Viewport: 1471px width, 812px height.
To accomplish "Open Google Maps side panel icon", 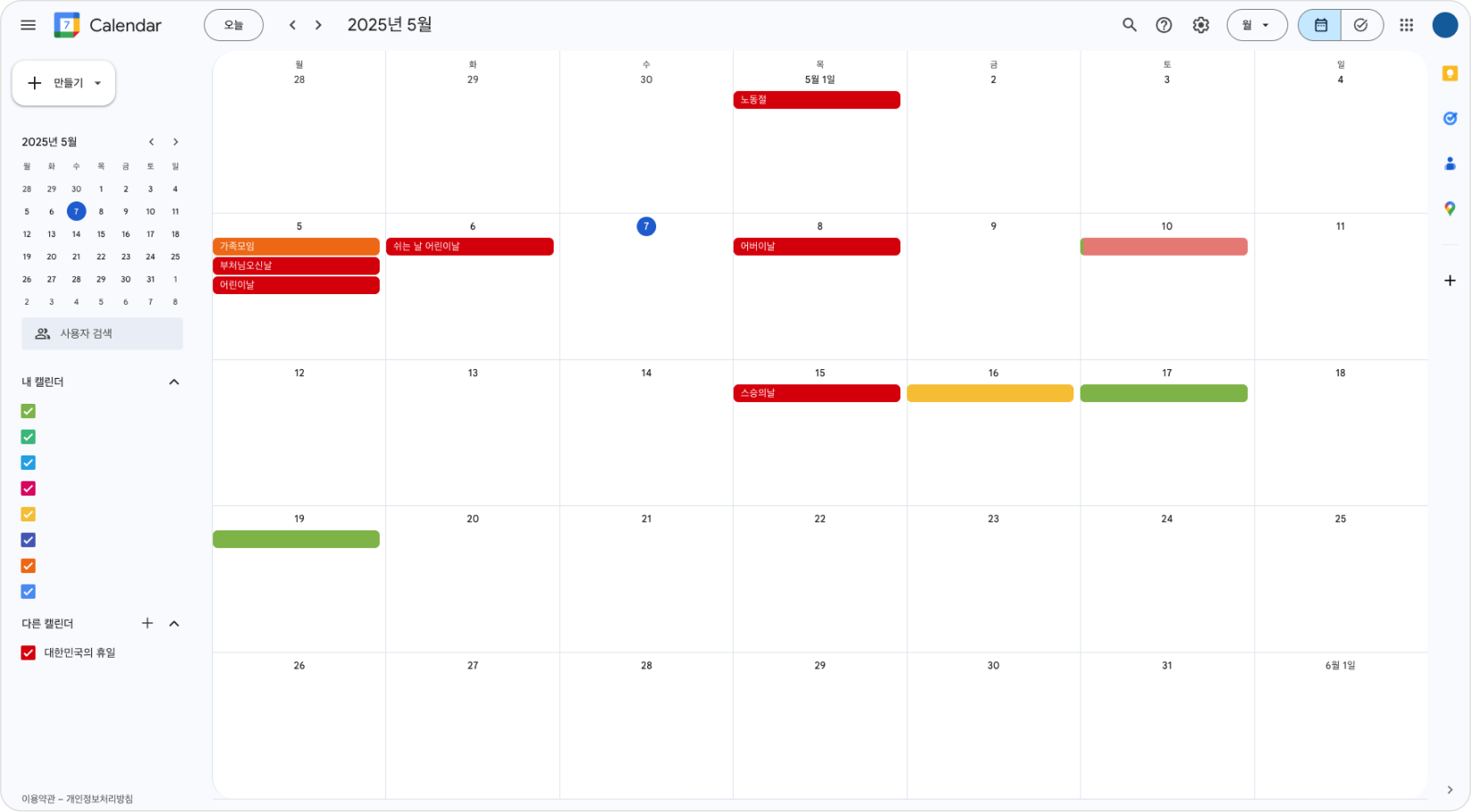I will point(1450,209).
